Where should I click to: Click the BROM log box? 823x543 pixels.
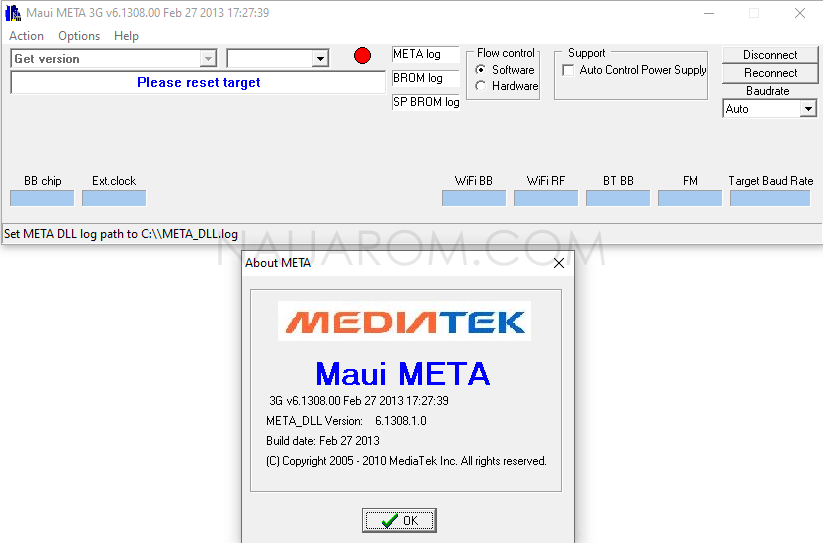pos(426,78)
